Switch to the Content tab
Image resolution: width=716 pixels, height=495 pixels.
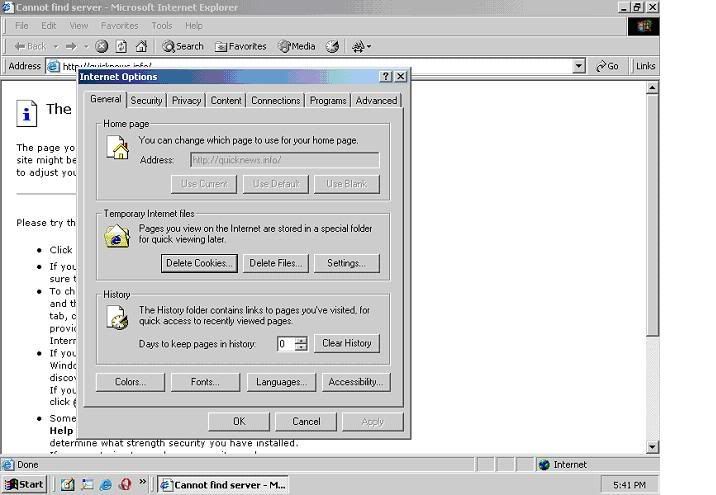click(226, 100)
